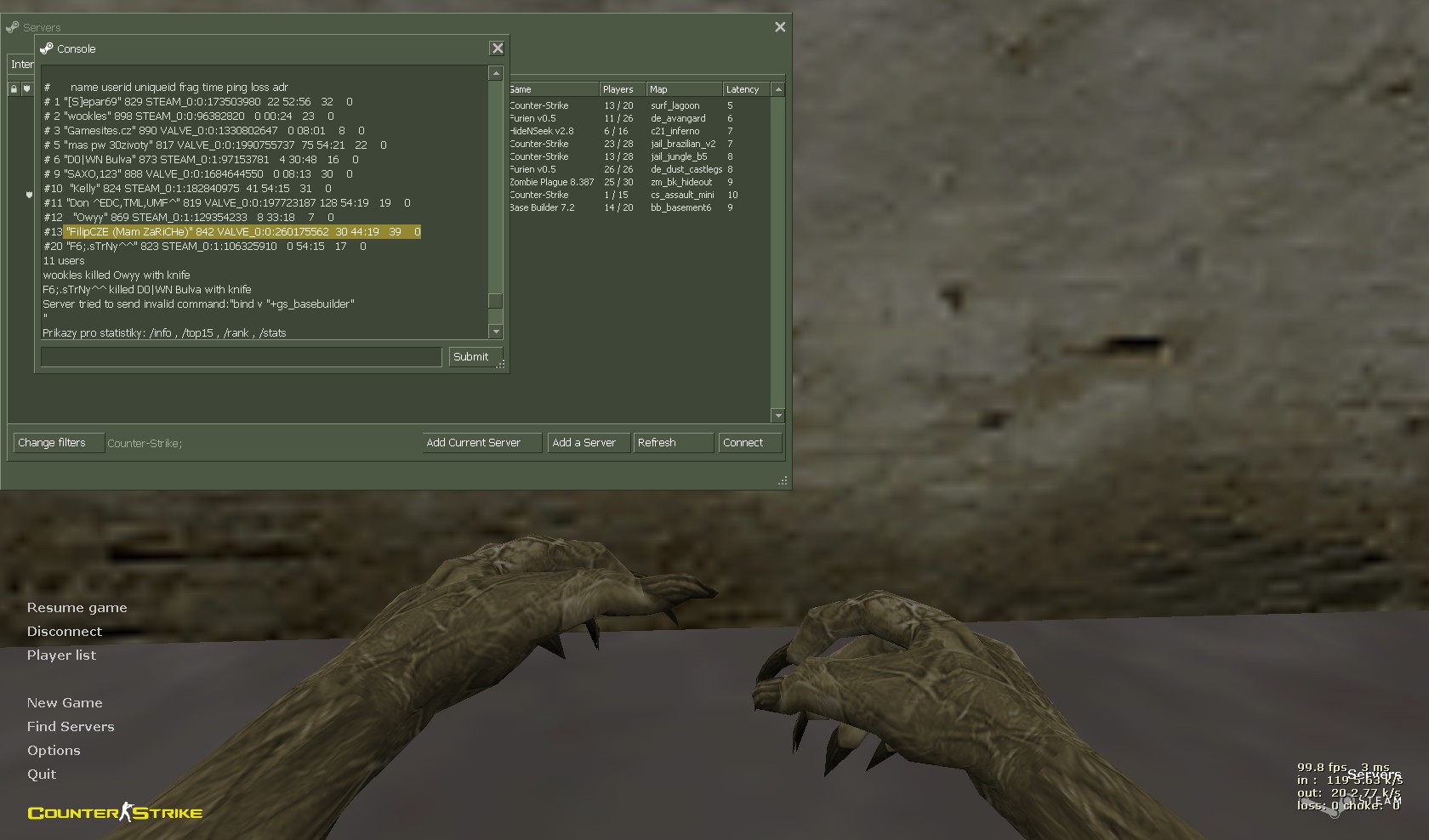The height and width of the screenshot is (840, 1429).
Task: Open Find Servers from main menu
Action: tap(71, 727)
